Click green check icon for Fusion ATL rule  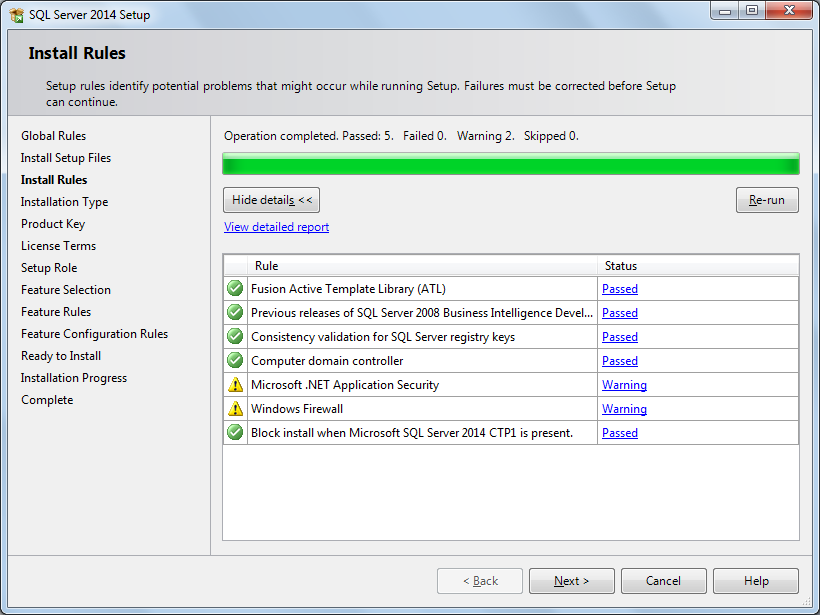[235, 288]
